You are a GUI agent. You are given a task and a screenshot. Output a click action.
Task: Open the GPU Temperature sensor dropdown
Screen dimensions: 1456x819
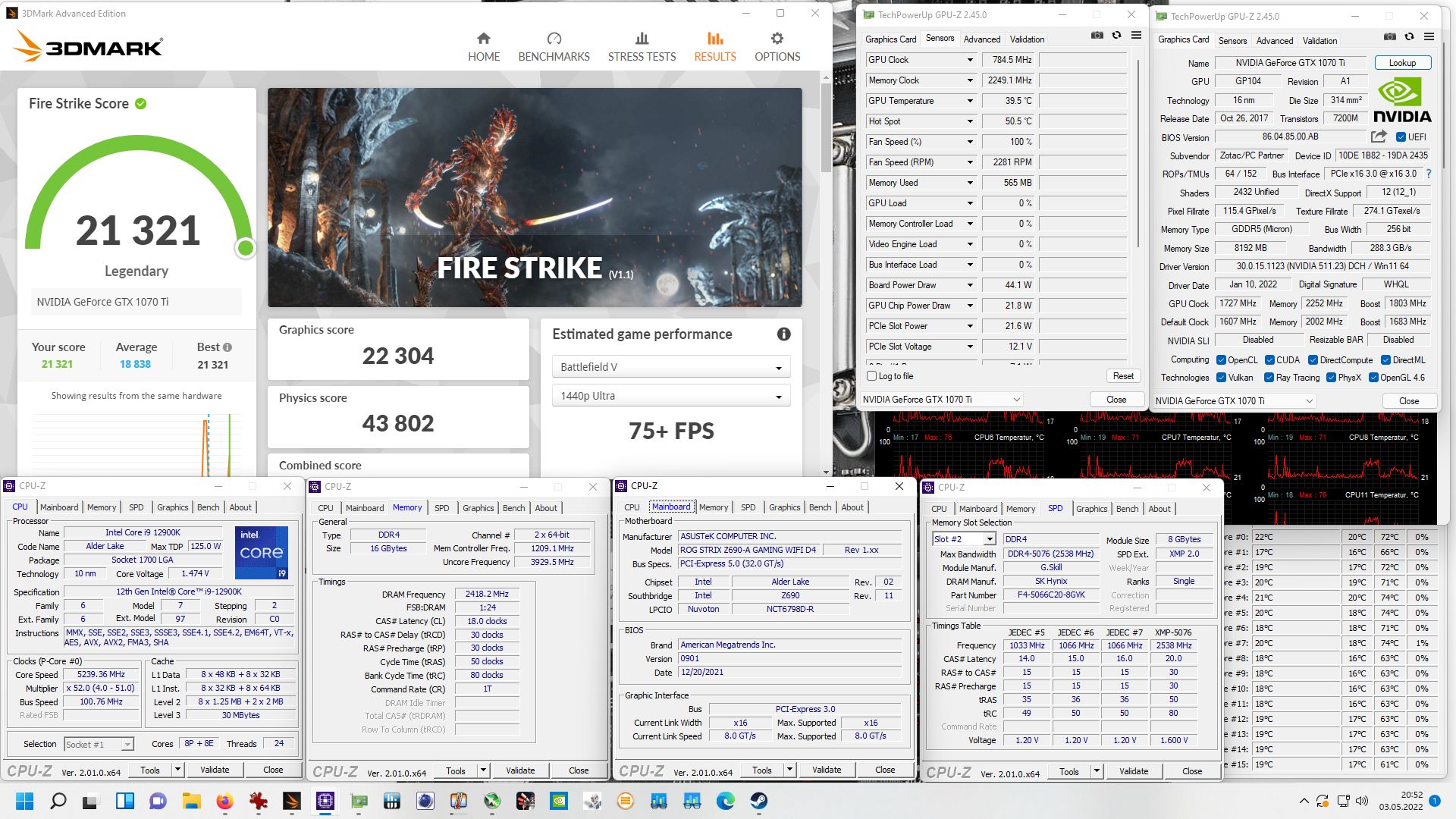click(x=969, y=101)
